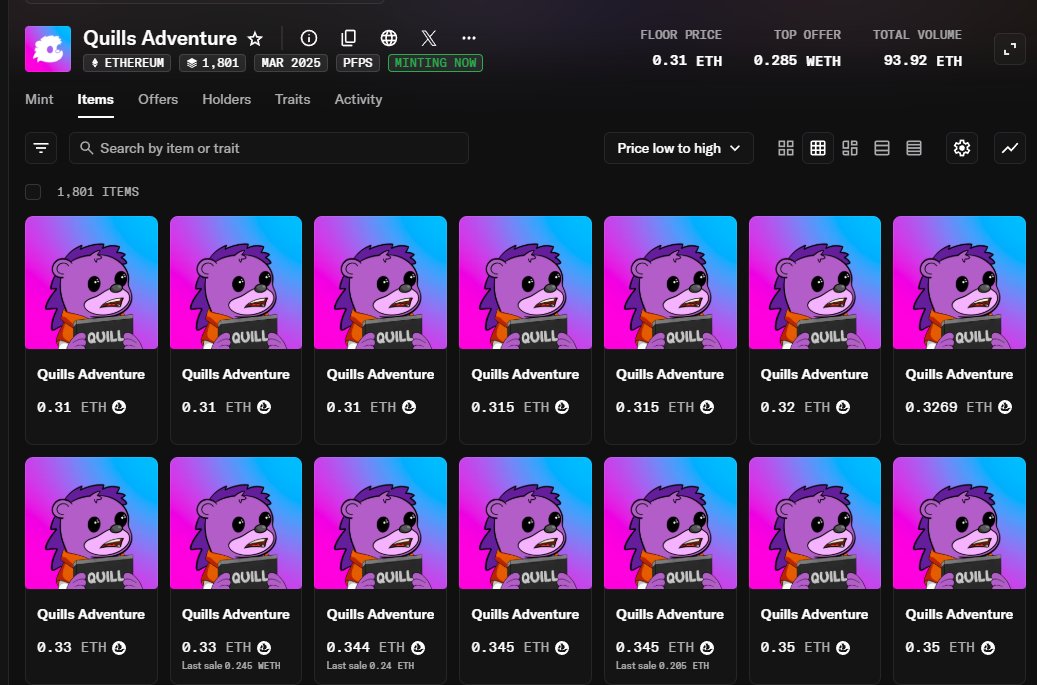Open view settings gear
The height and width of the screenshot is (685, 1037).
[x=962, y=148]
